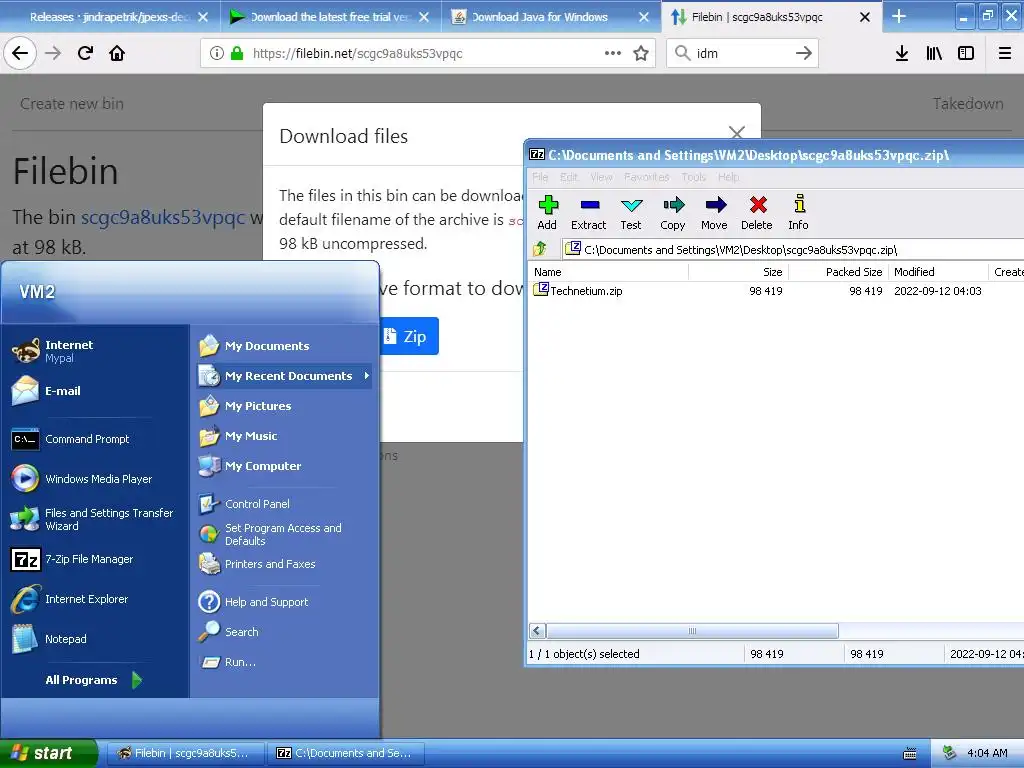Click Copy in the 7-Zip toolbar

(673, 213)
